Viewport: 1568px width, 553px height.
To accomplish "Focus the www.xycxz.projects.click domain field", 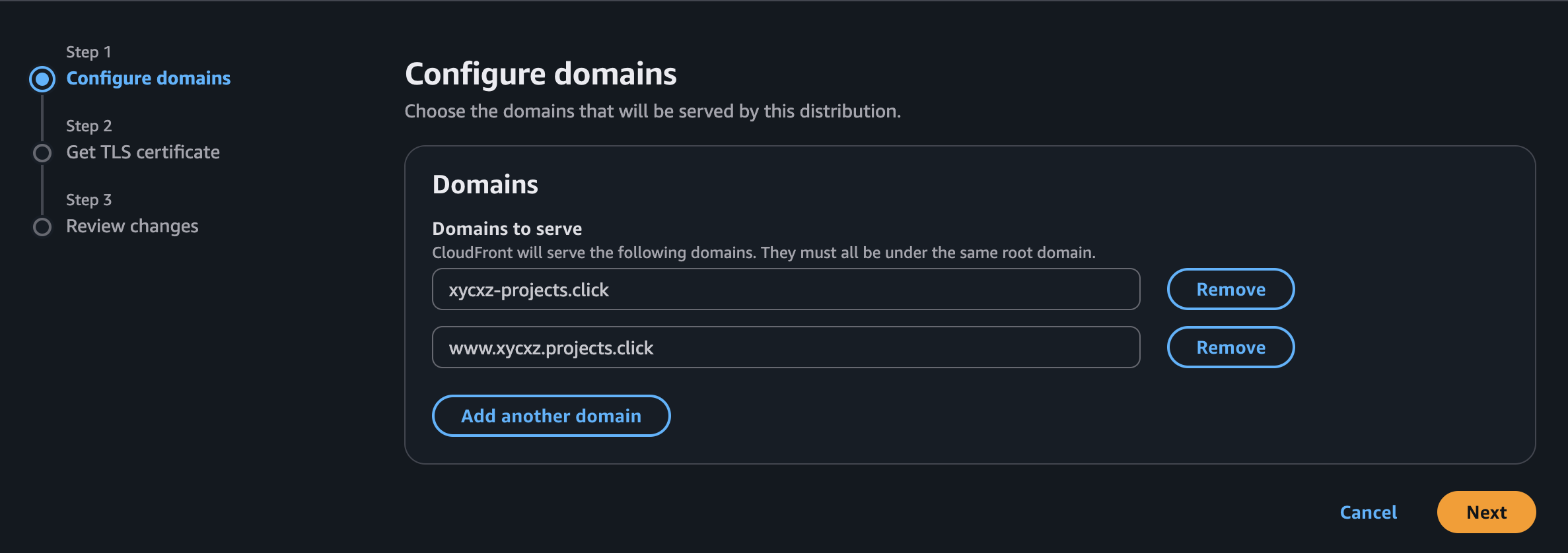I will click(785, 347).
